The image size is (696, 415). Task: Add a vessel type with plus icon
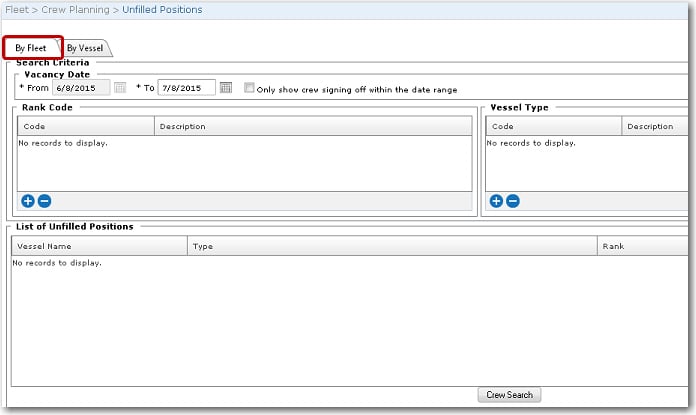coord(496,201)
